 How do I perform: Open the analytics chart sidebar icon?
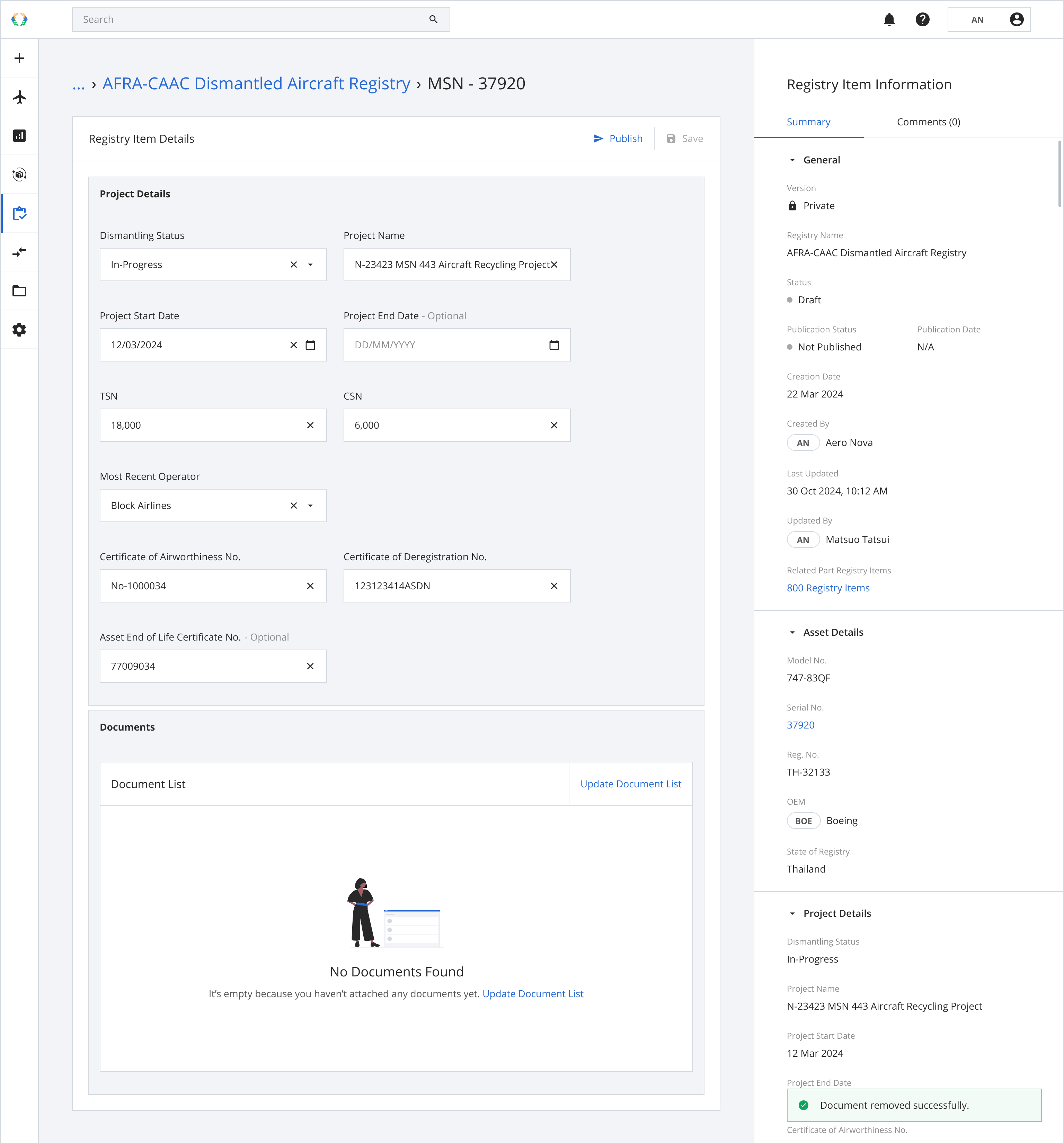pyautogui.click(x=20, y=136)
